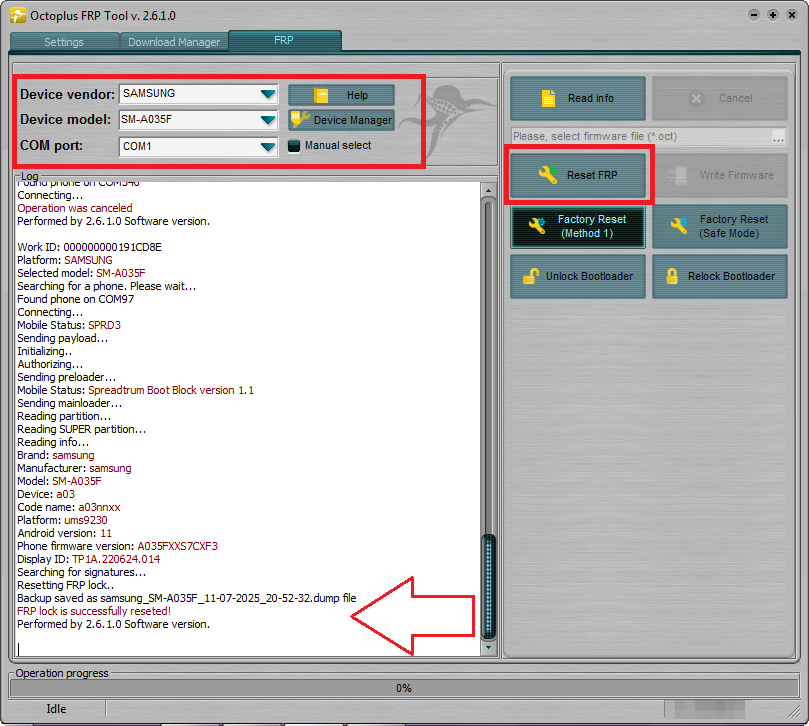Open the Download Manager tab
The image size is (809, 726).
point(174,42)
